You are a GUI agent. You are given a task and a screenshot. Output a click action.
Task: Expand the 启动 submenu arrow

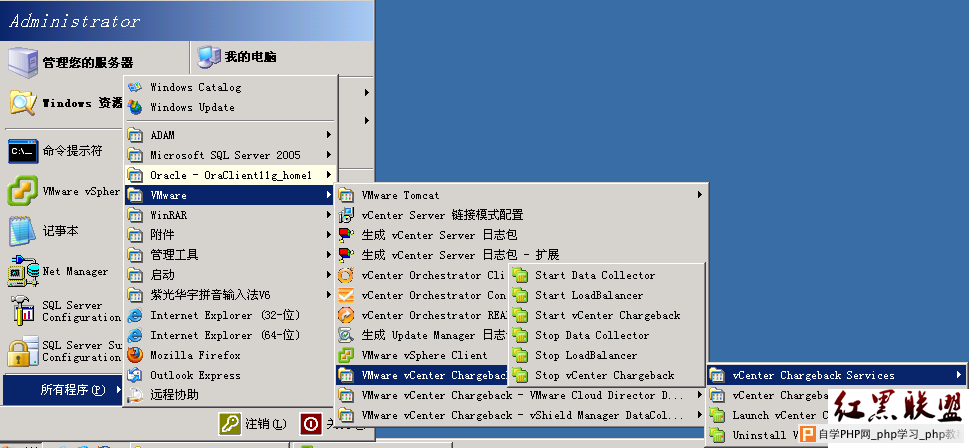pyautogui.click(x=329, y=275)
